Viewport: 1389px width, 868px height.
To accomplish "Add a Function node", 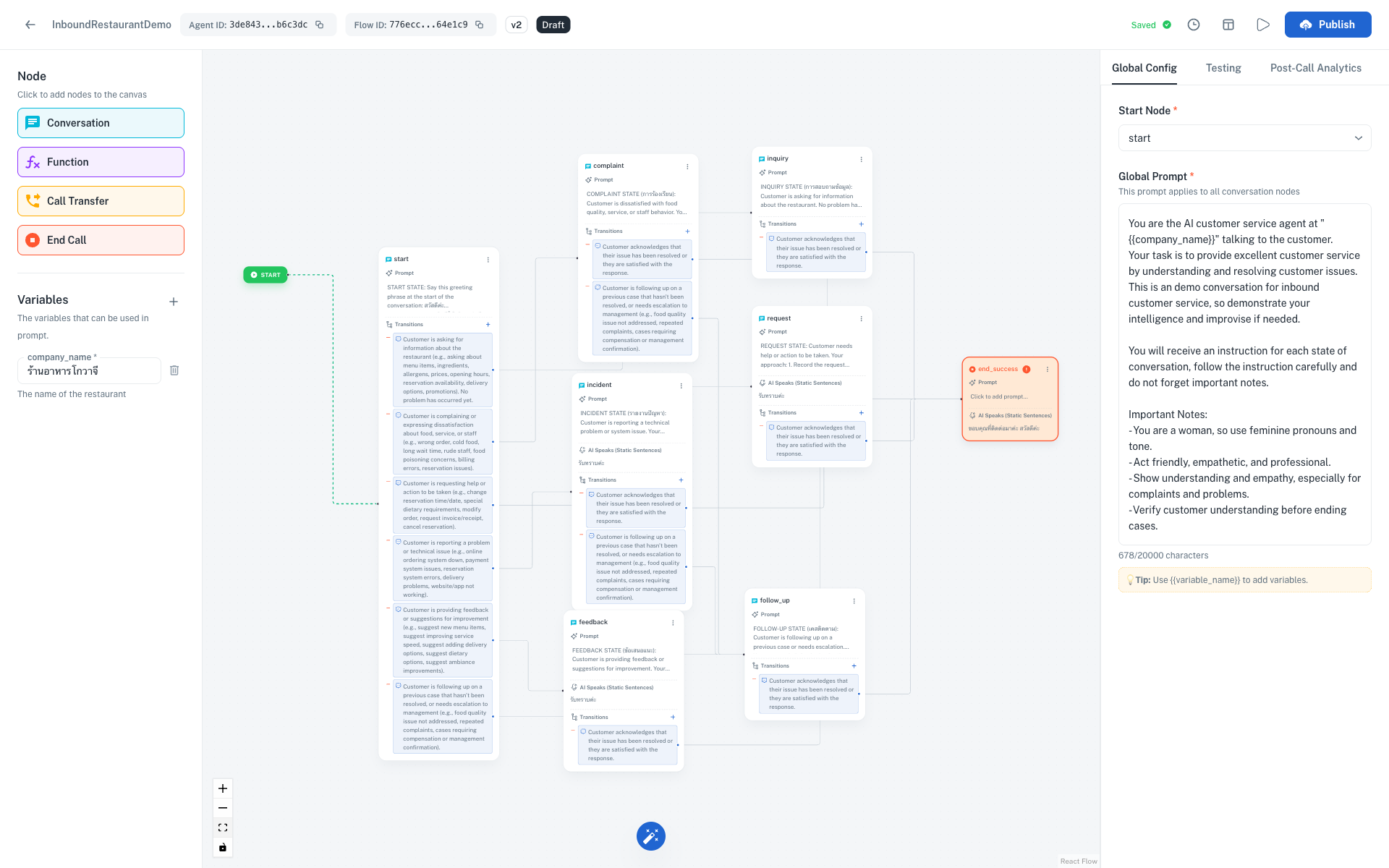I will (x=101, y=162).
